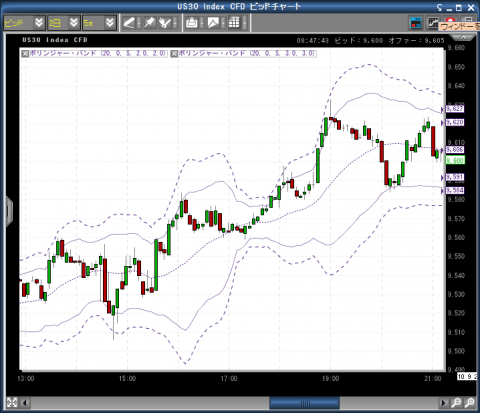Open the ビッド price type dropdown

24,23
